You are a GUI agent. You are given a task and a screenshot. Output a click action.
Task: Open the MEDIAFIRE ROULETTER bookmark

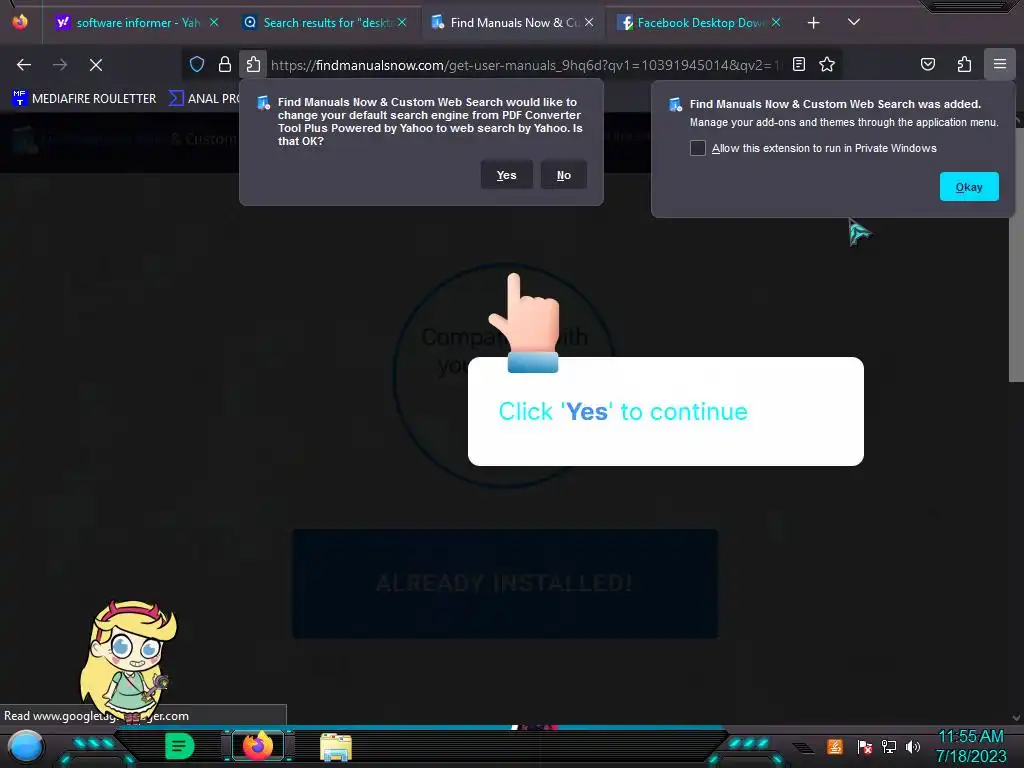coord(84,99)
